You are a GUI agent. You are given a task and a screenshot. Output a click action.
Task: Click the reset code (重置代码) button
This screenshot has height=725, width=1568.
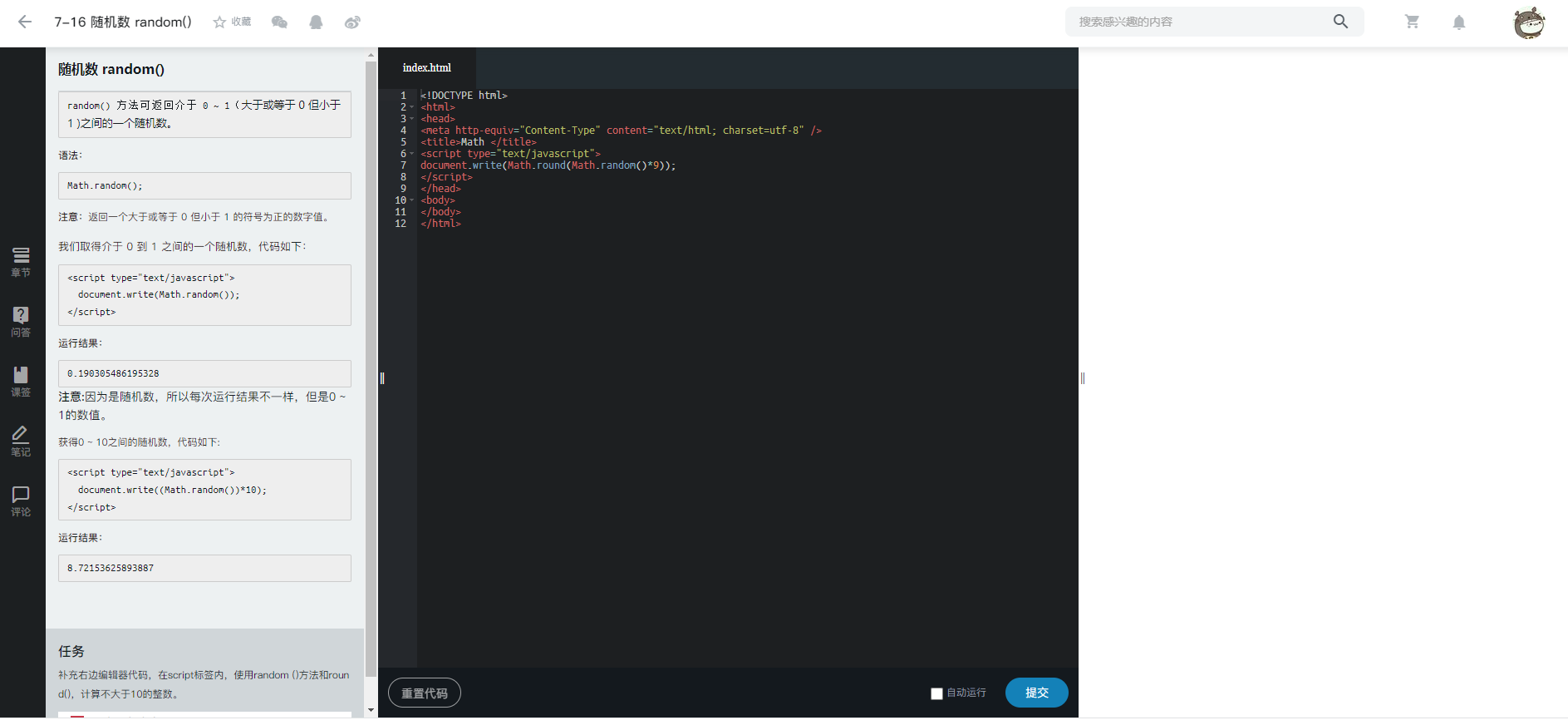425,693
